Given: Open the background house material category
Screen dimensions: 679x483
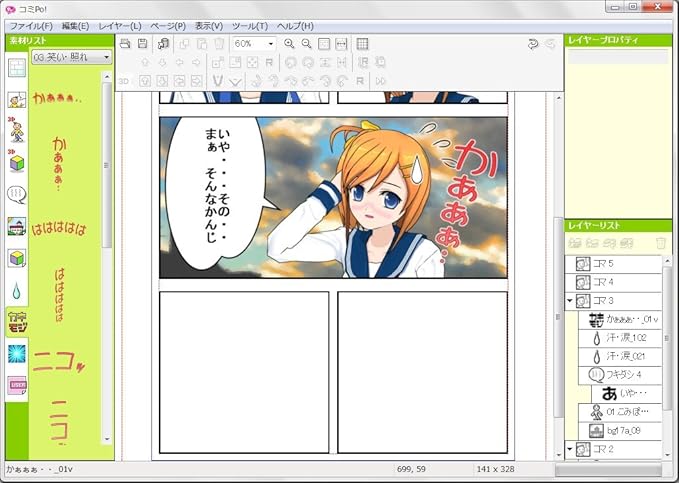Looking at the screenshot, I should tap(16, 226).
